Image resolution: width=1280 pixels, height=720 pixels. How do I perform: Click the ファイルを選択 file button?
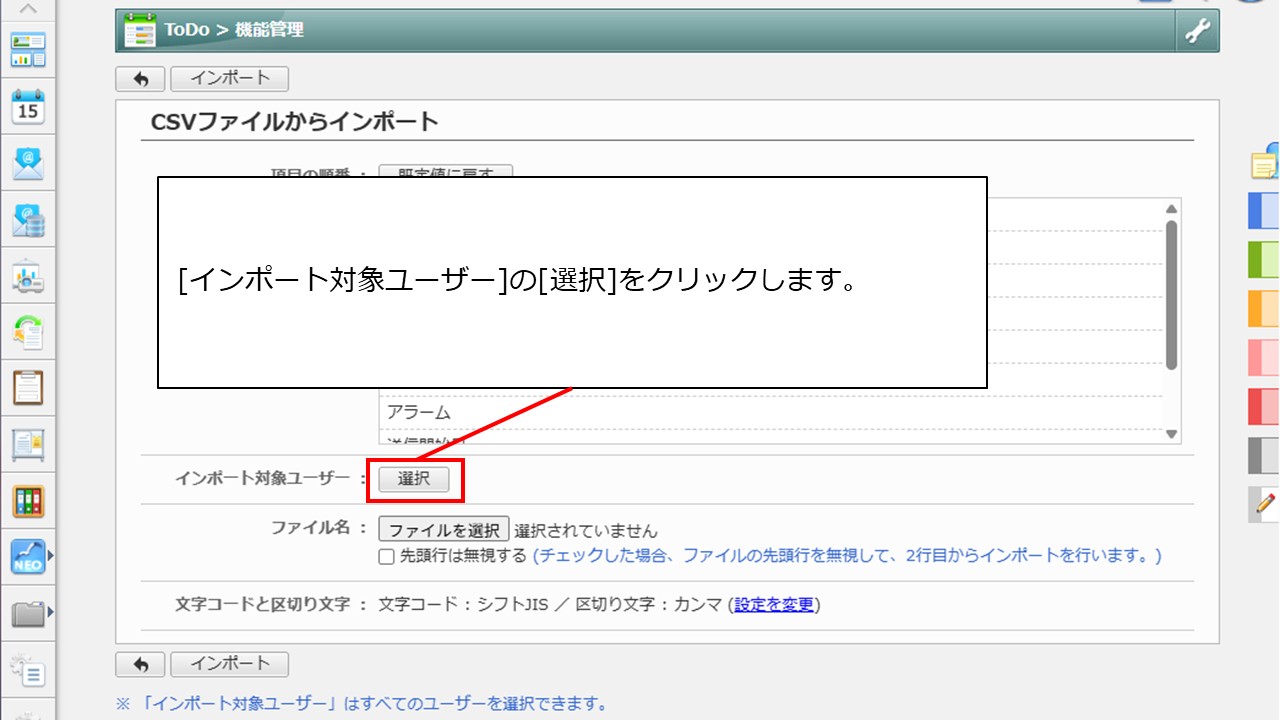pyautogui.click(x=444, y=530)
